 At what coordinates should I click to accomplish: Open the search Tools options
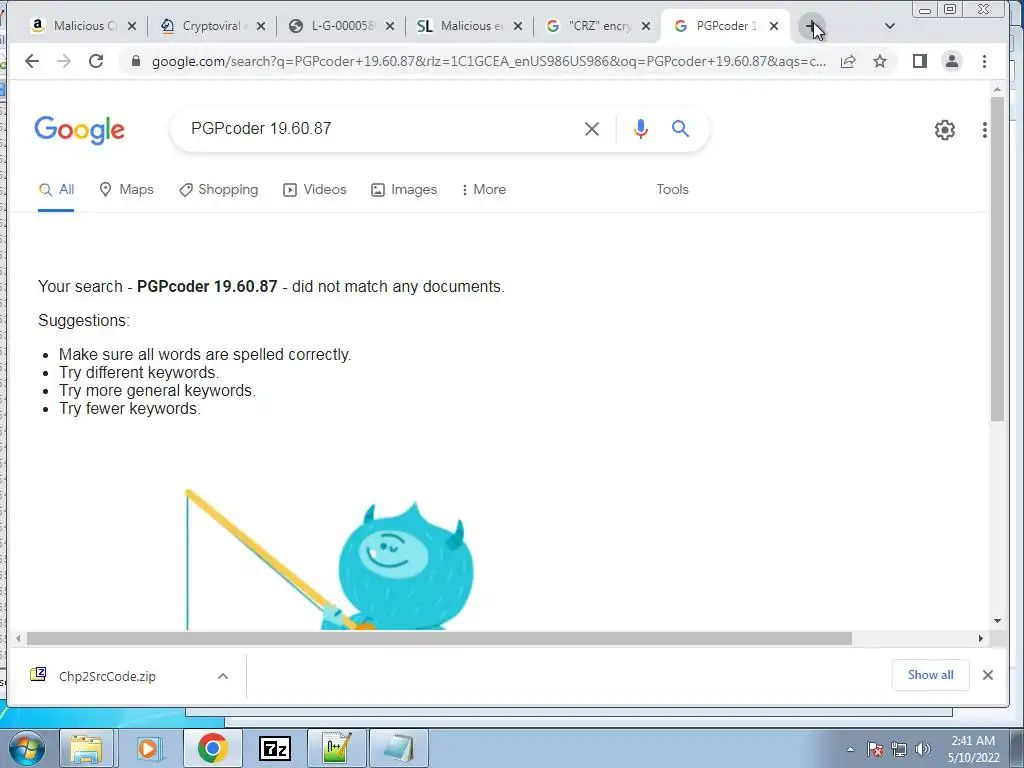click(672, 189)
